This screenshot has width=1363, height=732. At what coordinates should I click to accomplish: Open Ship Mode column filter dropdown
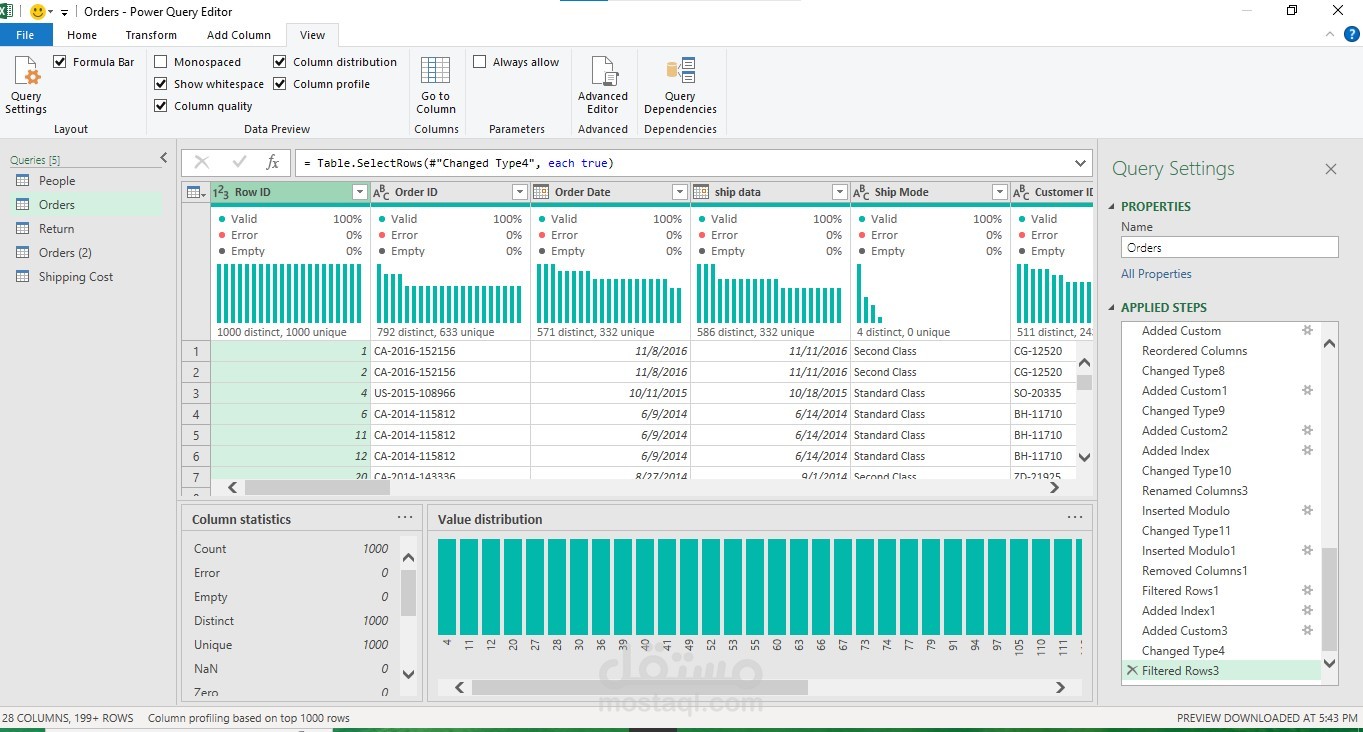point(1000,192)
